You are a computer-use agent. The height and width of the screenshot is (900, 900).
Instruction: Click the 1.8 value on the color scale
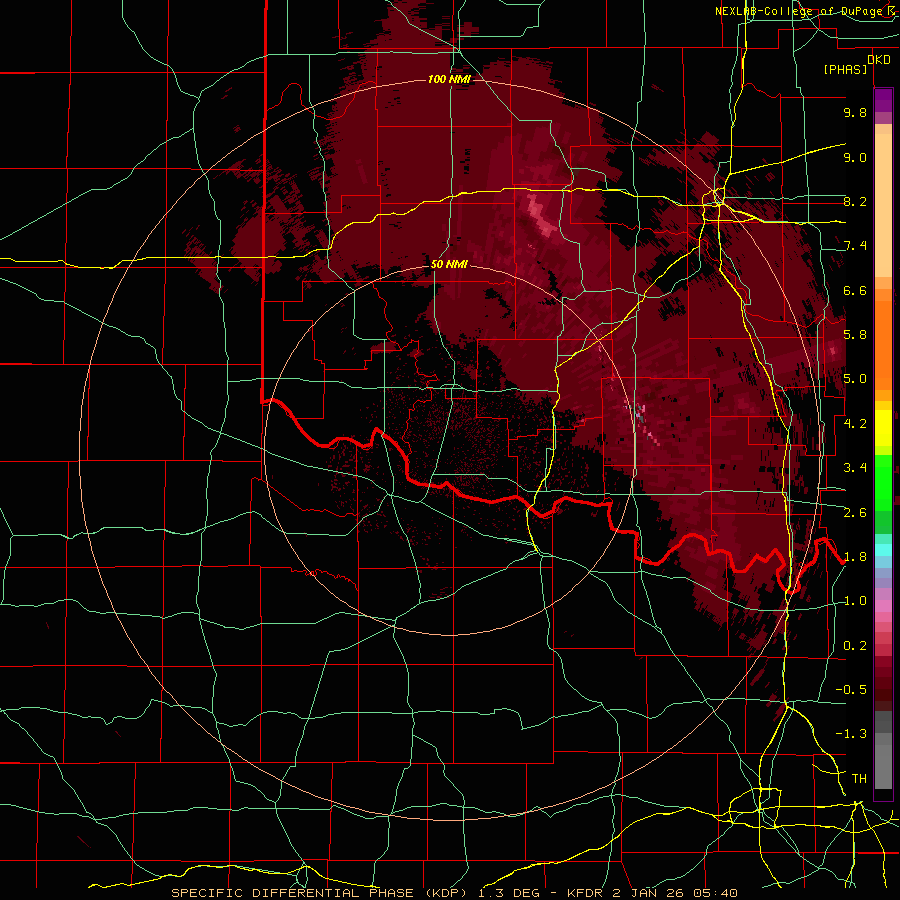[x=855, y=557]
